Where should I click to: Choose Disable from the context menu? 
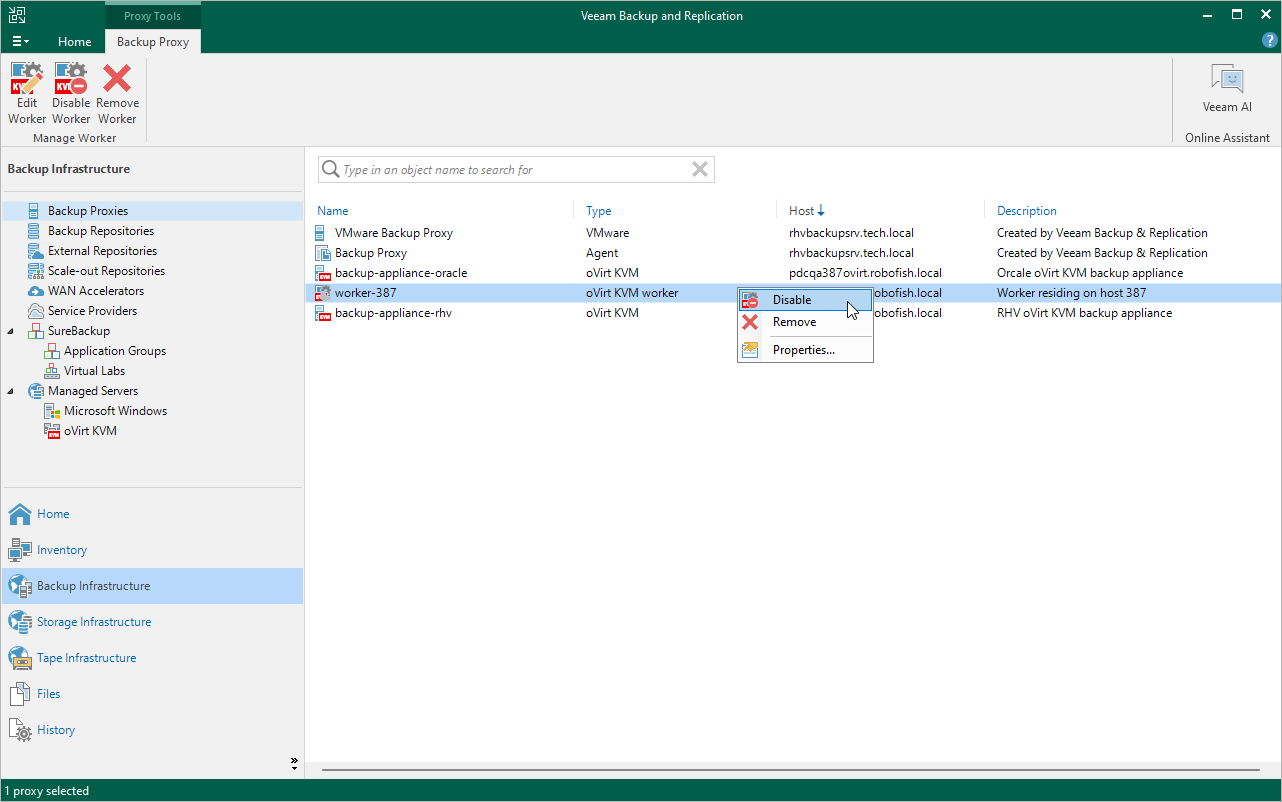(x=792, y=300)
